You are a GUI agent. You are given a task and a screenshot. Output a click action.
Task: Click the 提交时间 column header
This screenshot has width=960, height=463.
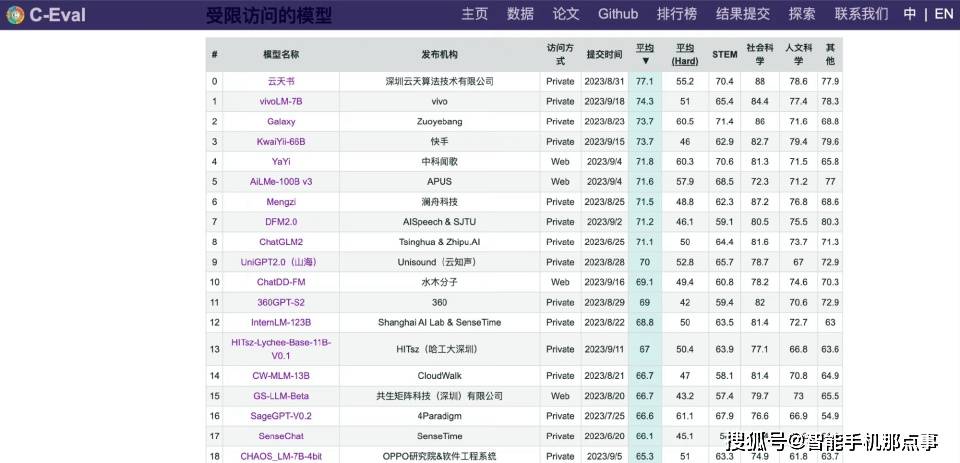604,55
